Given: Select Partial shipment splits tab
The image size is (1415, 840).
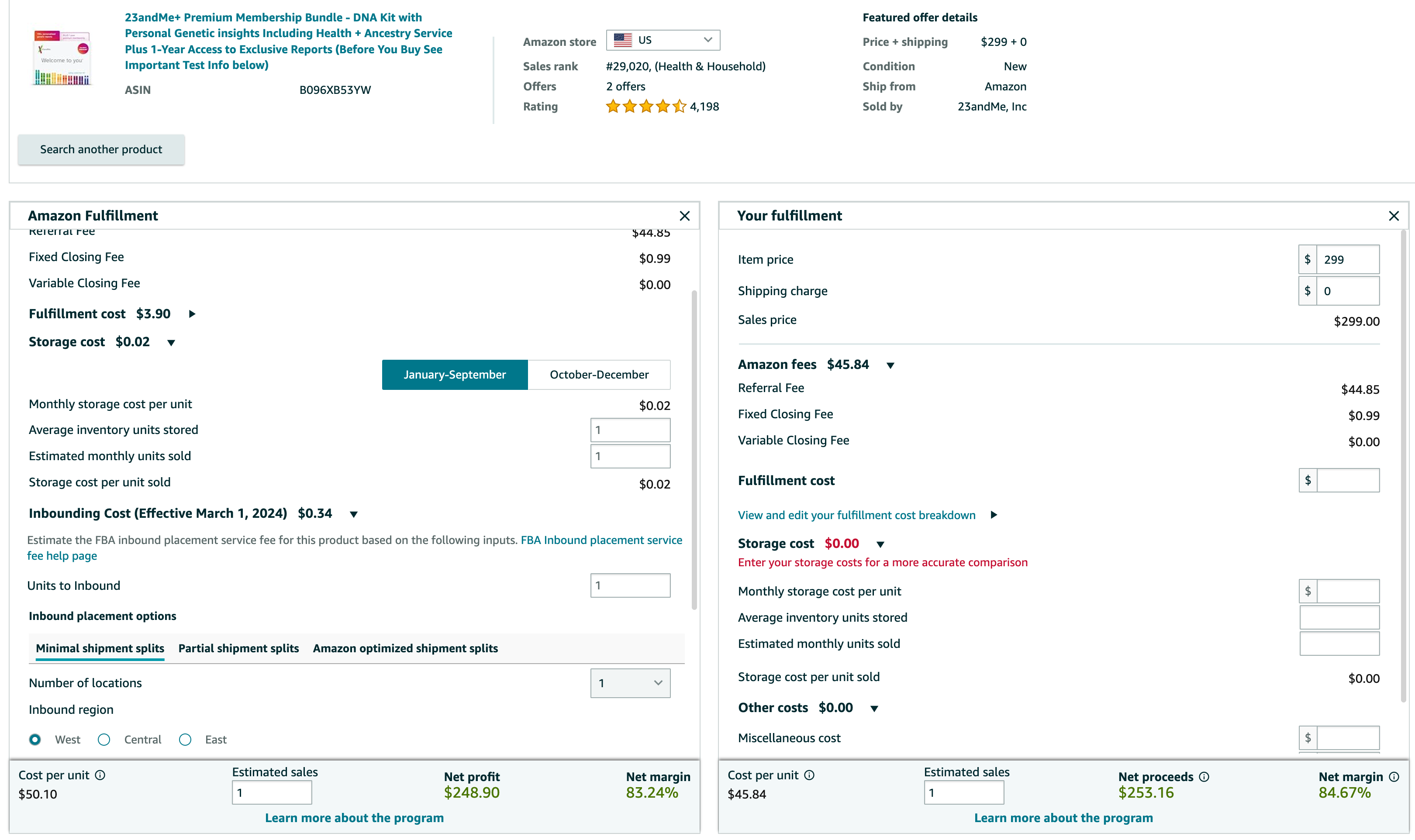Looking at the screenshot, I should click(238, 648).
